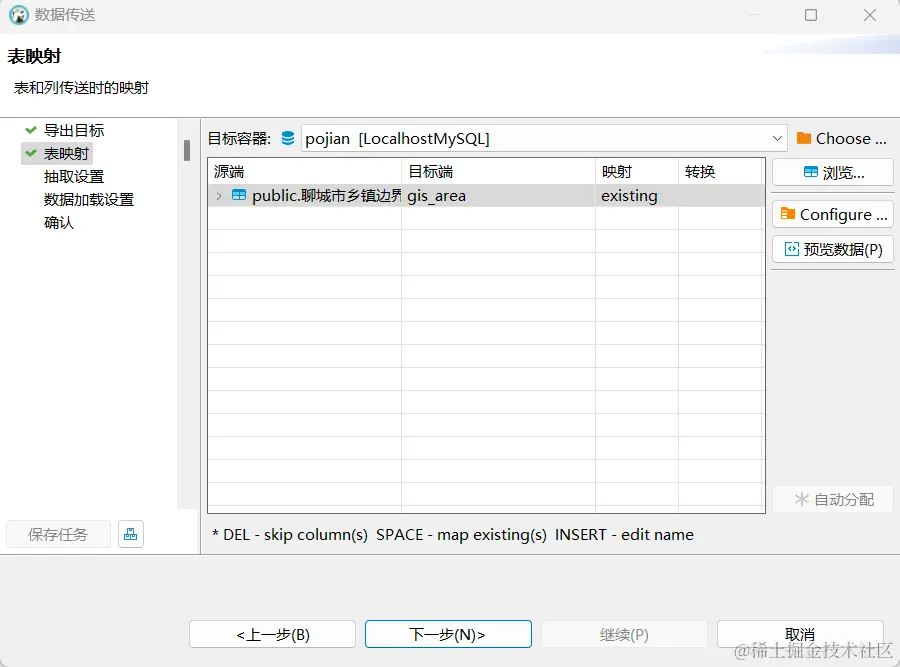Expand the public.聊城市乡镇边界 source row
This screenshot has width=900, height=667.
point(219,196)
